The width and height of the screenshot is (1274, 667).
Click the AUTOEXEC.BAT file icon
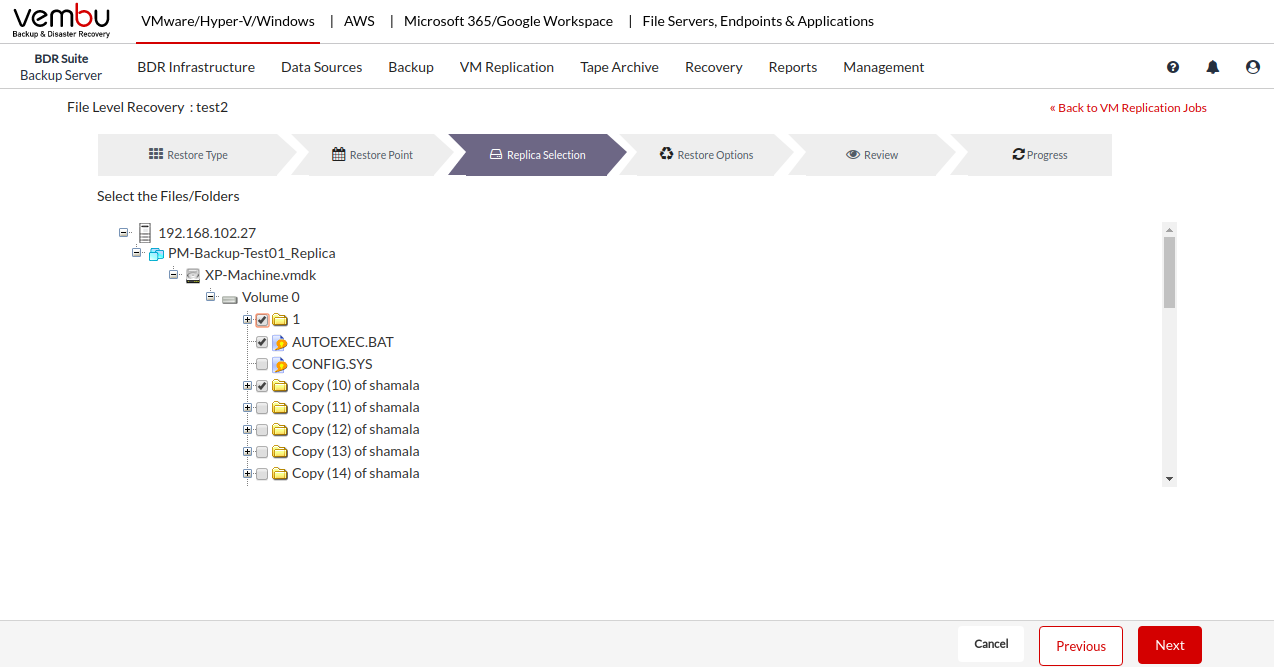[280, 342]
